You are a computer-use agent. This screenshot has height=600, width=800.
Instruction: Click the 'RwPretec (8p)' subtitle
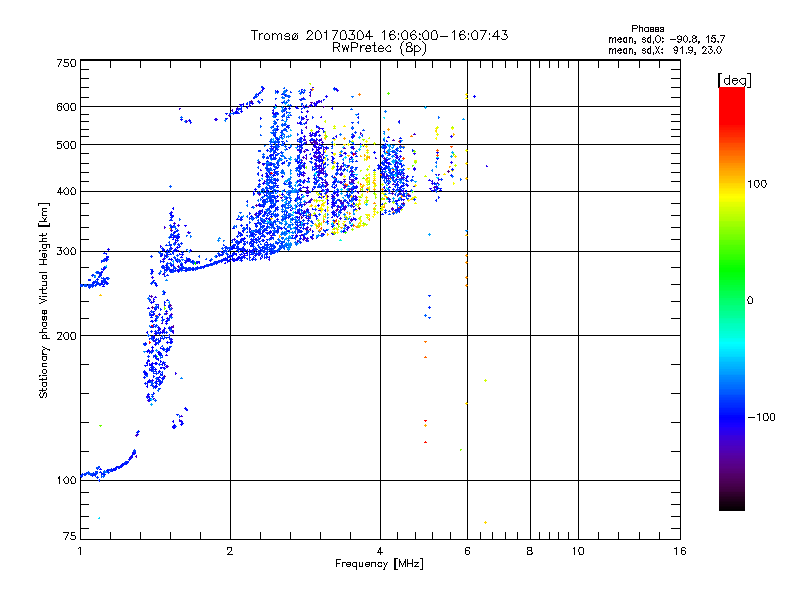[x=379, y=48]
